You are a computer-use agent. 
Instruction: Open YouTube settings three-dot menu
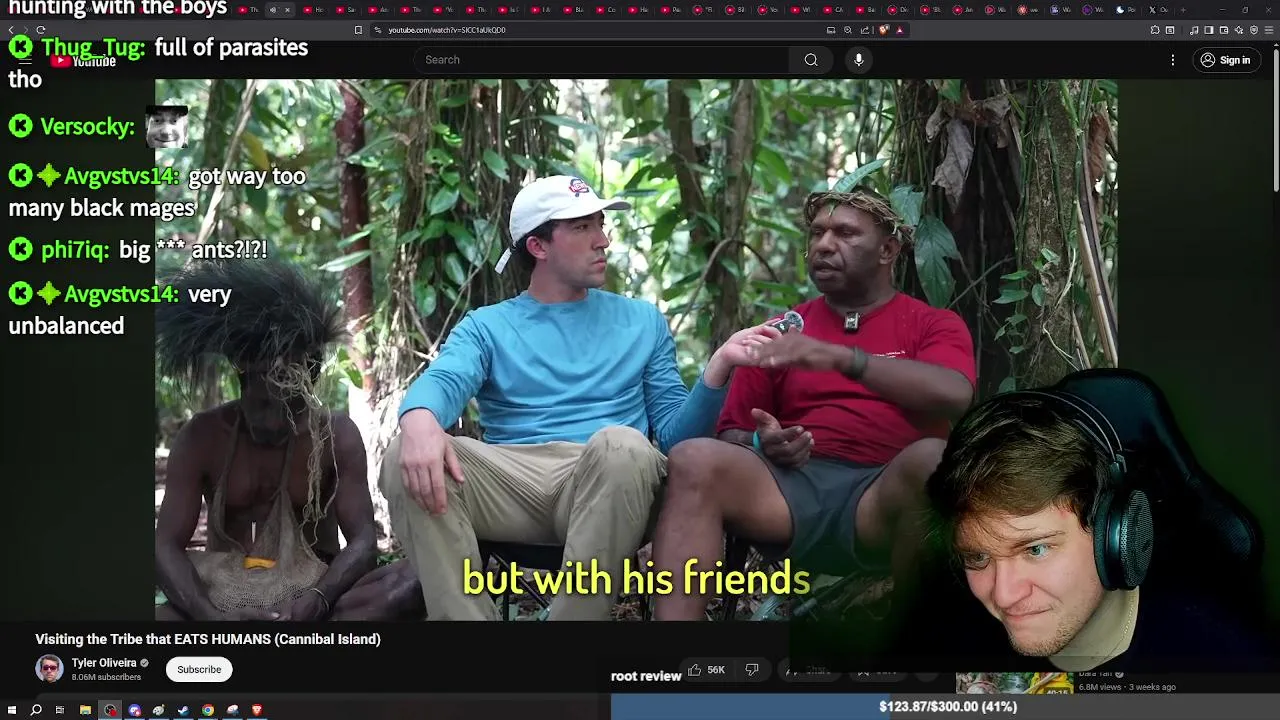[1173, 60]
